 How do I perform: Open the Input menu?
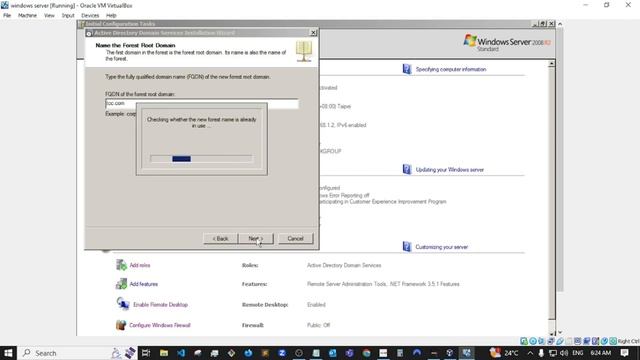68,16
